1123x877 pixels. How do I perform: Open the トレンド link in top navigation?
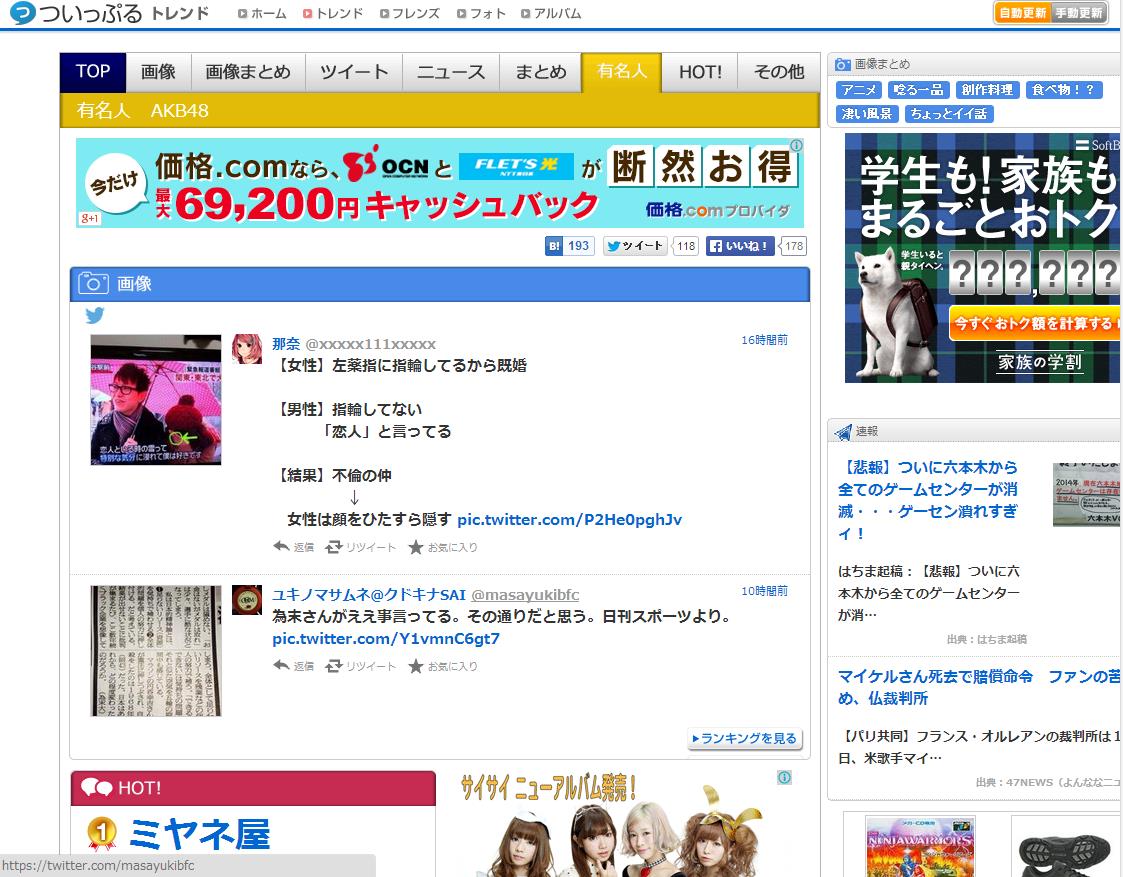(332, 13)
